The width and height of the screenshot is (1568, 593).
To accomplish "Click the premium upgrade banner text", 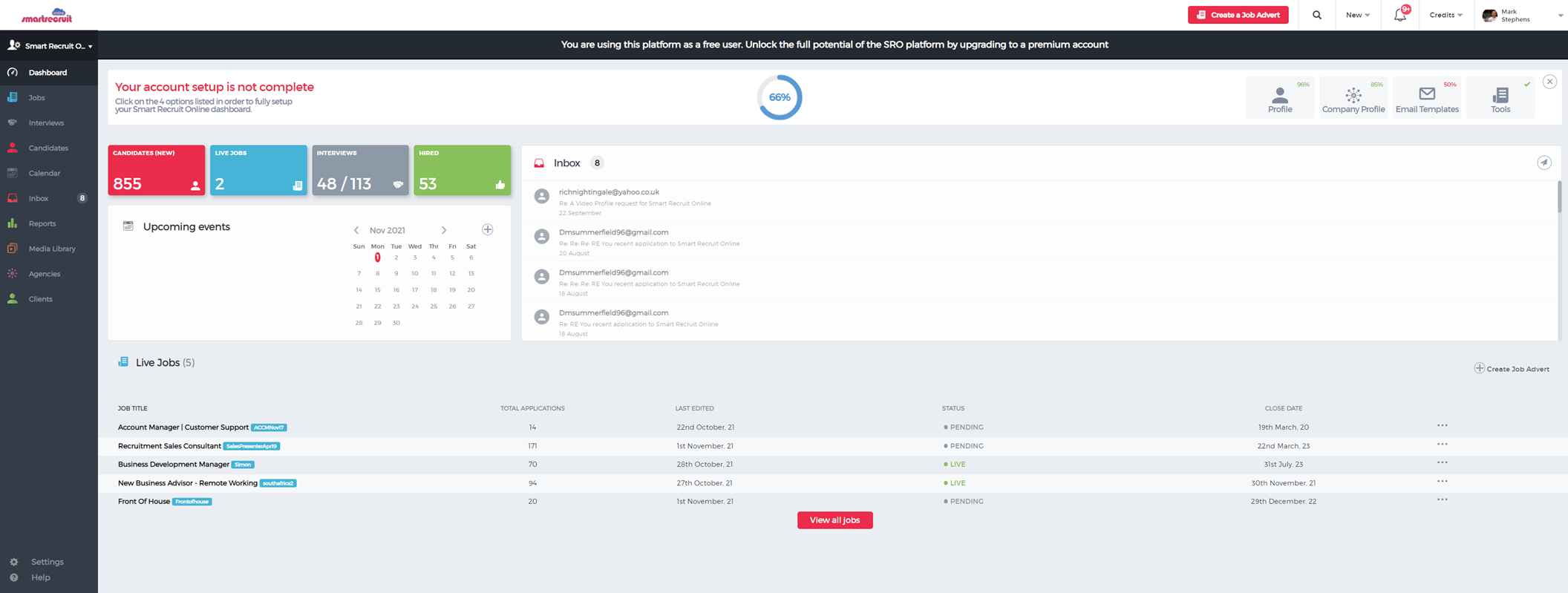I will 834,45.
